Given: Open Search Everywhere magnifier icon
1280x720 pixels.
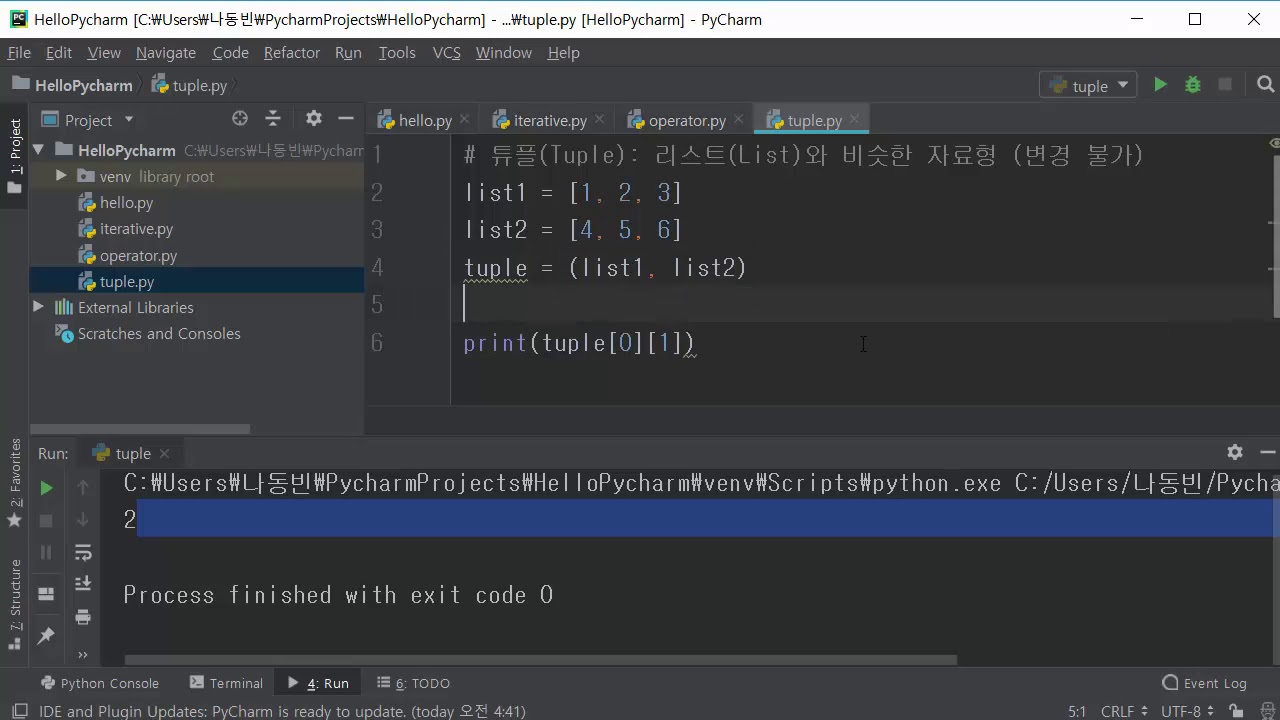Looking at the screenshot, I should (1266, 85).
